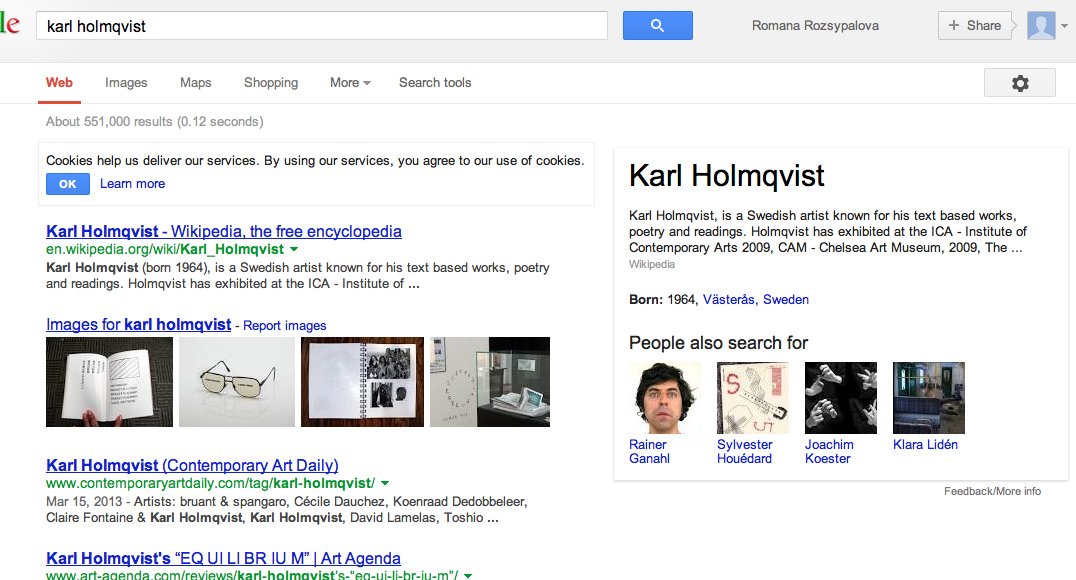This screenshot has height=580, width=1076.
Task: Expand the arrow beside the profile avatar
Action: [1064, 26]
